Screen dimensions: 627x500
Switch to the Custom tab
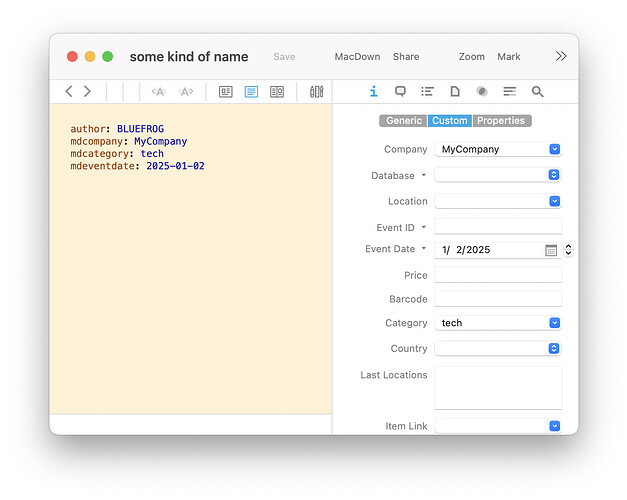click(450, 121)
